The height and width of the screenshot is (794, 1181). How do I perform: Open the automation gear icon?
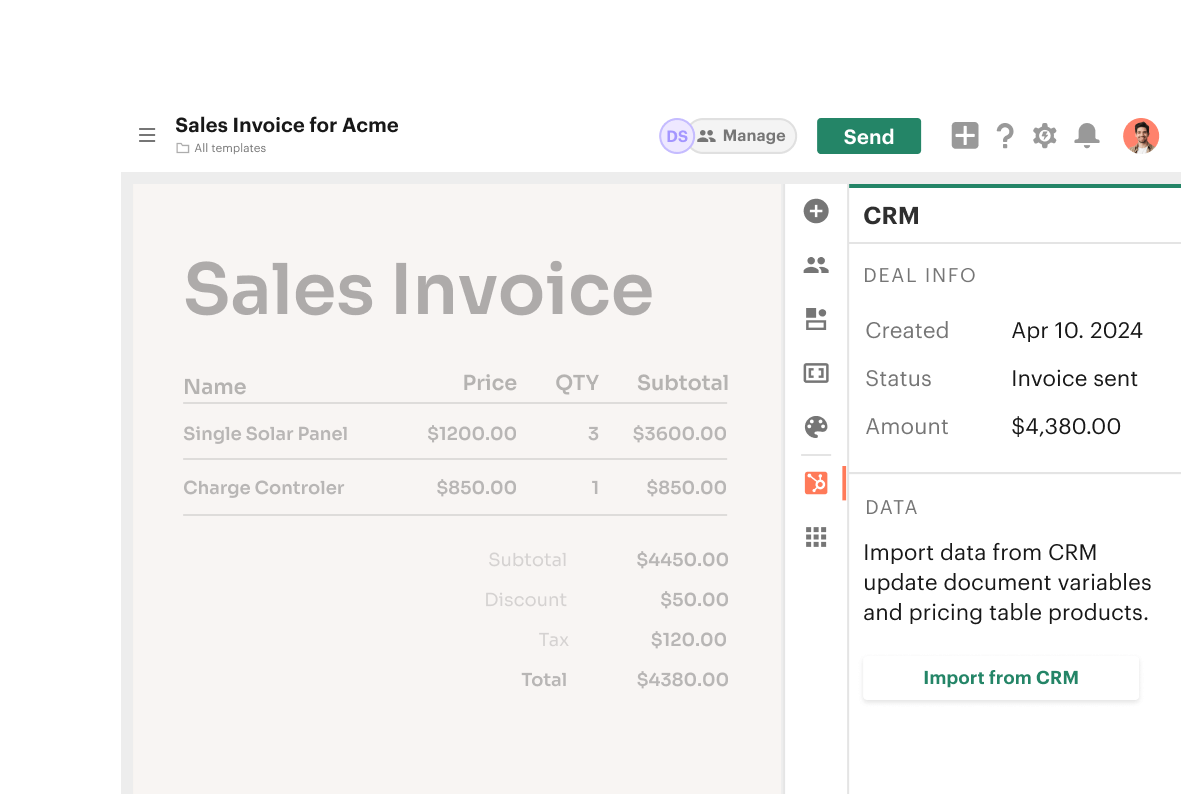click(x=1044, y=135)
